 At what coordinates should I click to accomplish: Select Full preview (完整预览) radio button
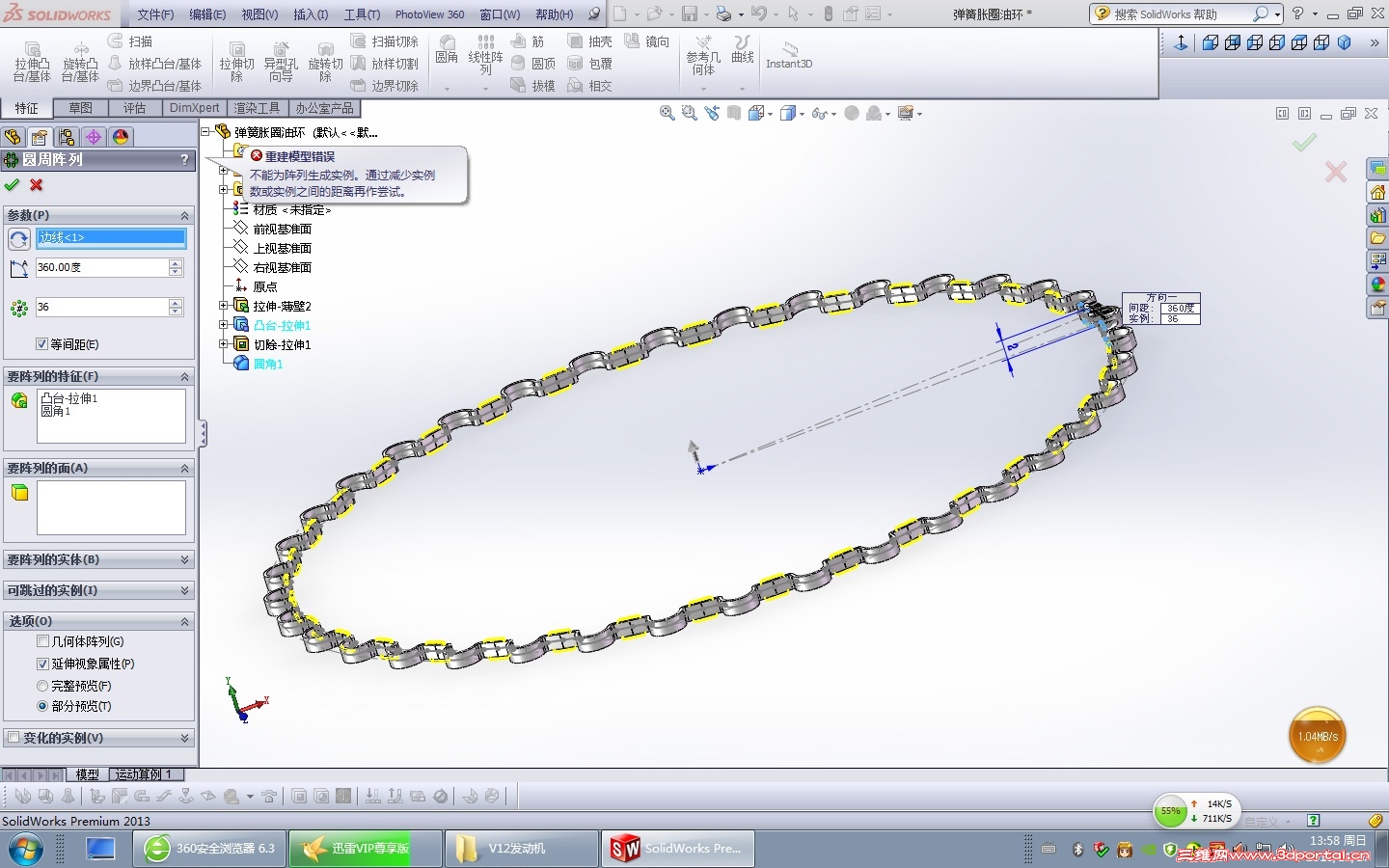[42, 686]
